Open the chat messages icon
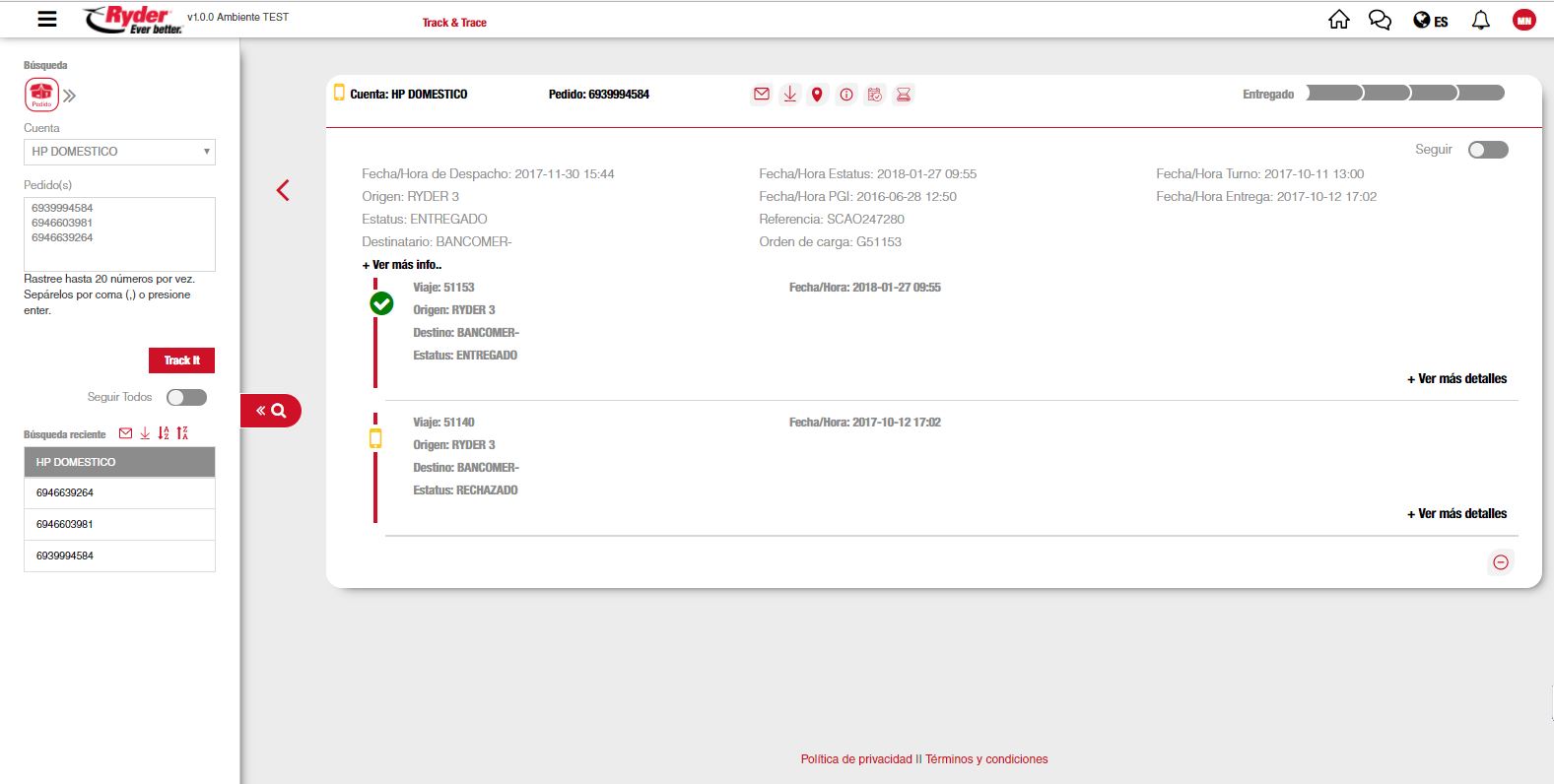 click(1380, 20)
